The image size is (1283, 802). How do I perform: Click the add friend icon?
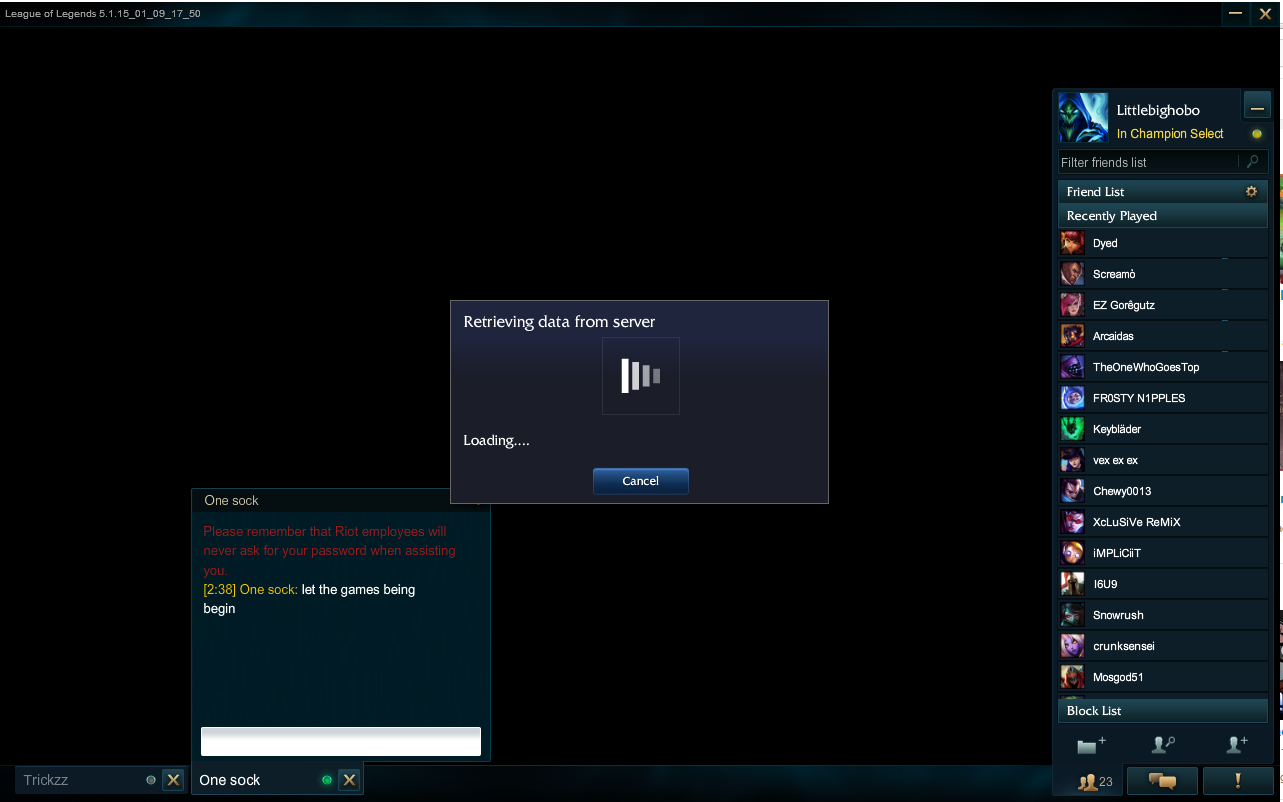pos(1237,745)
